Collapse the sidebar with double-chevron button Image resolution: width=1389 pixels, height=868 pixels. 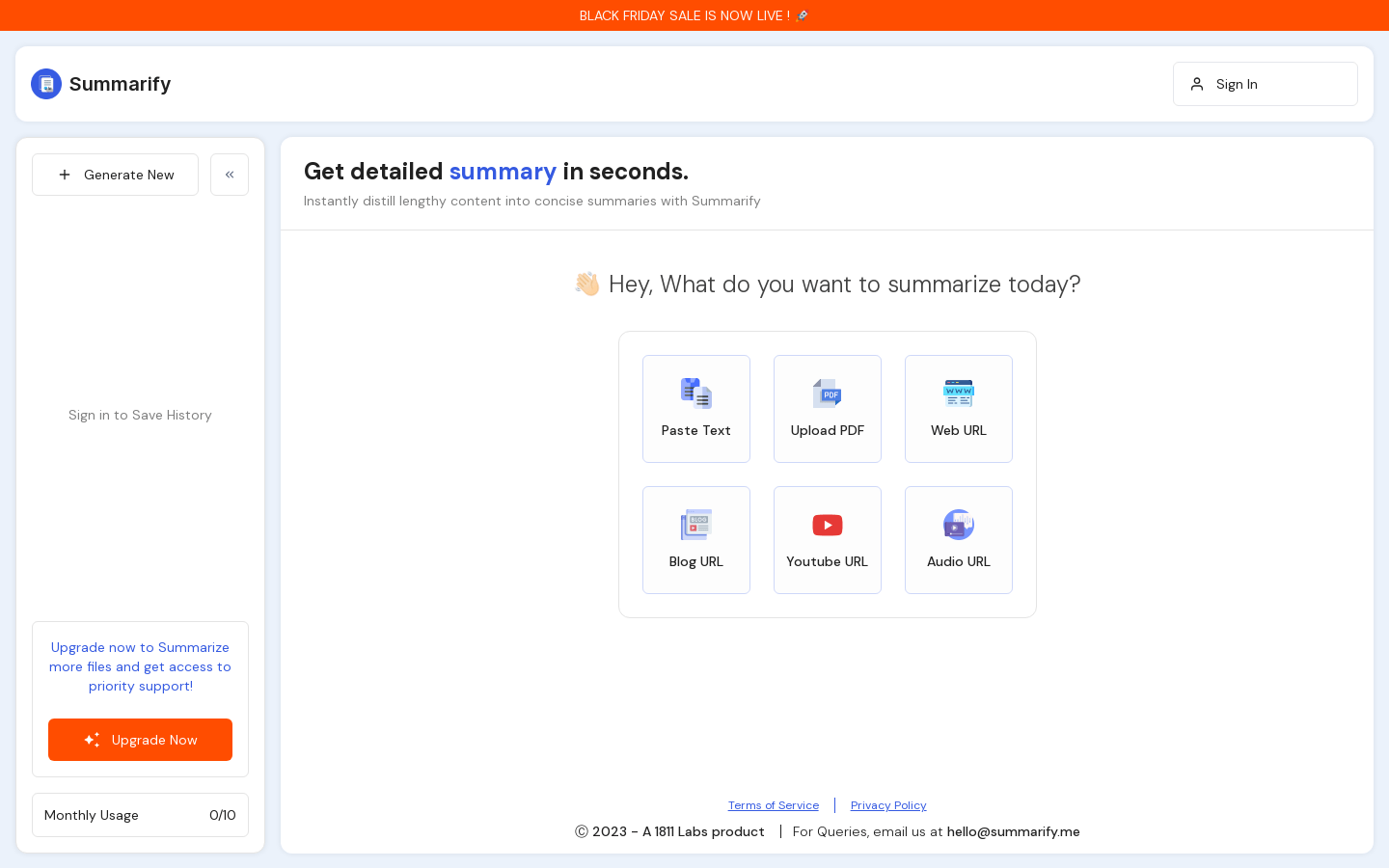230,175
